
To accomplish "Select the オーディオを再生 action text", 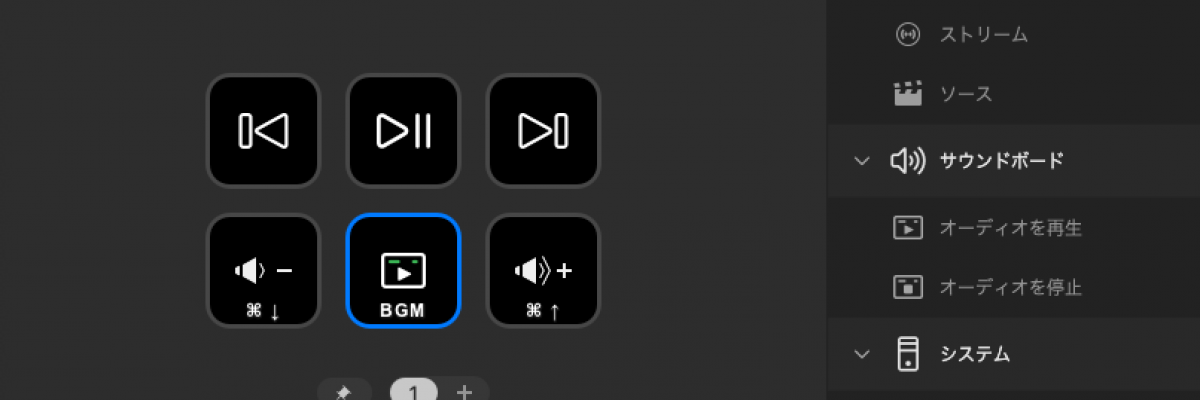I will tap(1011, 228).
